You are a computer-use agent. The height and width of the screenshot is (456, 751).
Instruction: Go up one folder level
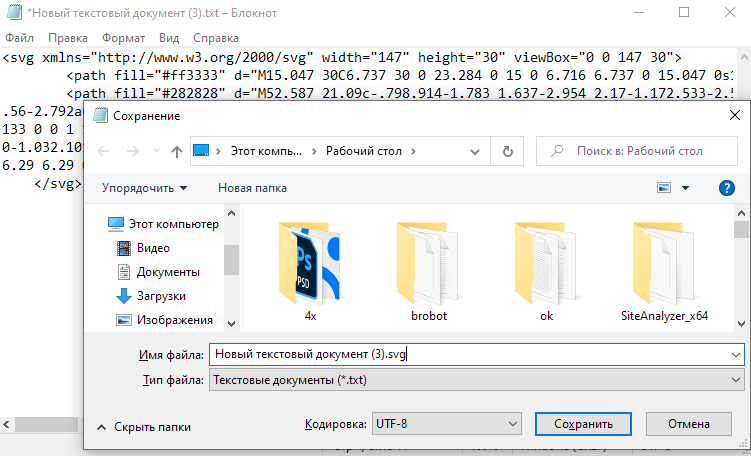[x=177, y=151]
